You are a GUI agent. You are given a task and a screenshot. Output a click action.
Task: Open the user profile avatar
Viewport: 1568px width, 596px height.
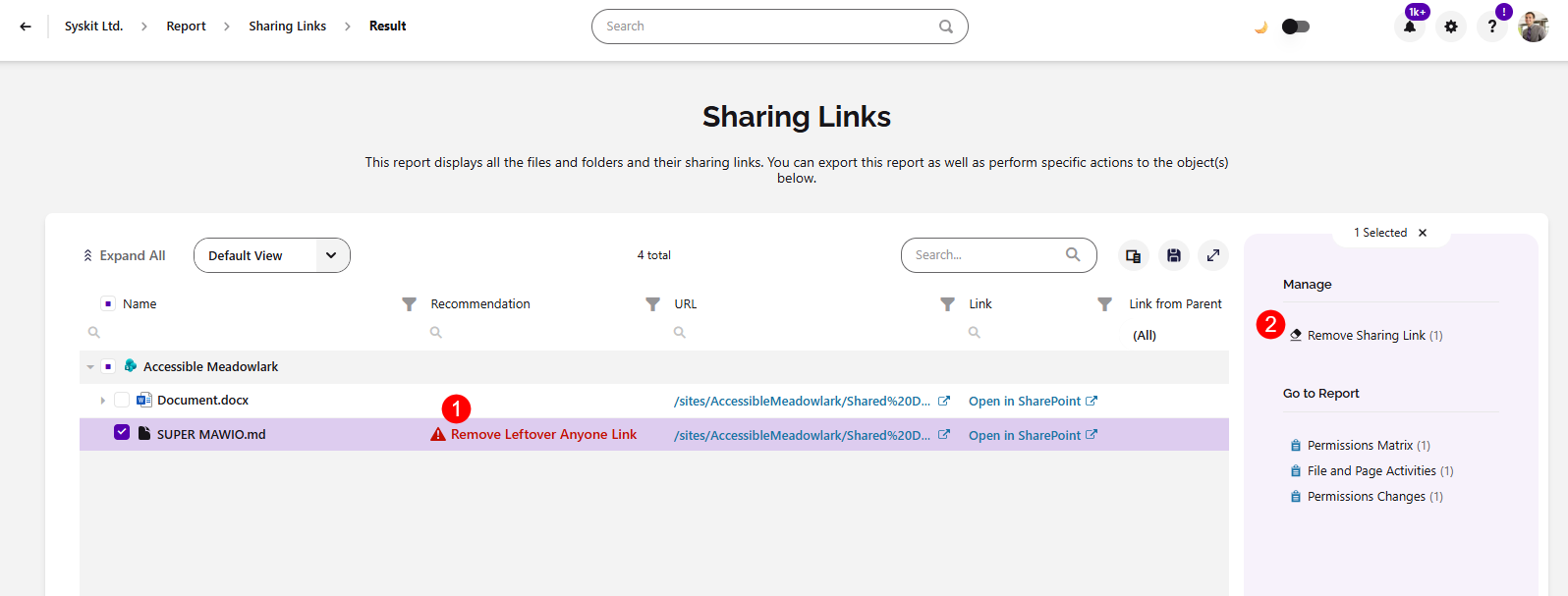pyautogui.click(x=1533, y=27)
